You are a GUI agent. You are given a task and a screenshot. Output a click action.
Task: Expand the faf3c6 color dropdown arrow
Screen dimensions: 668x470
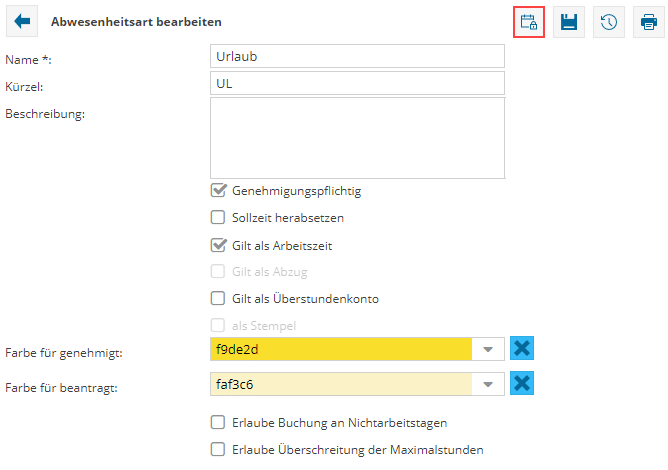(488, 384)
